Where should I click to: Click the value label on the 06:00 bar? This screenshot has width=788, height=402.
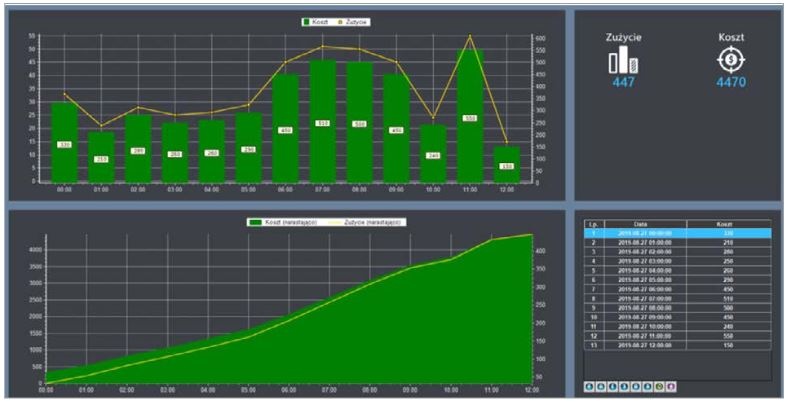click(x=285, y=130)
